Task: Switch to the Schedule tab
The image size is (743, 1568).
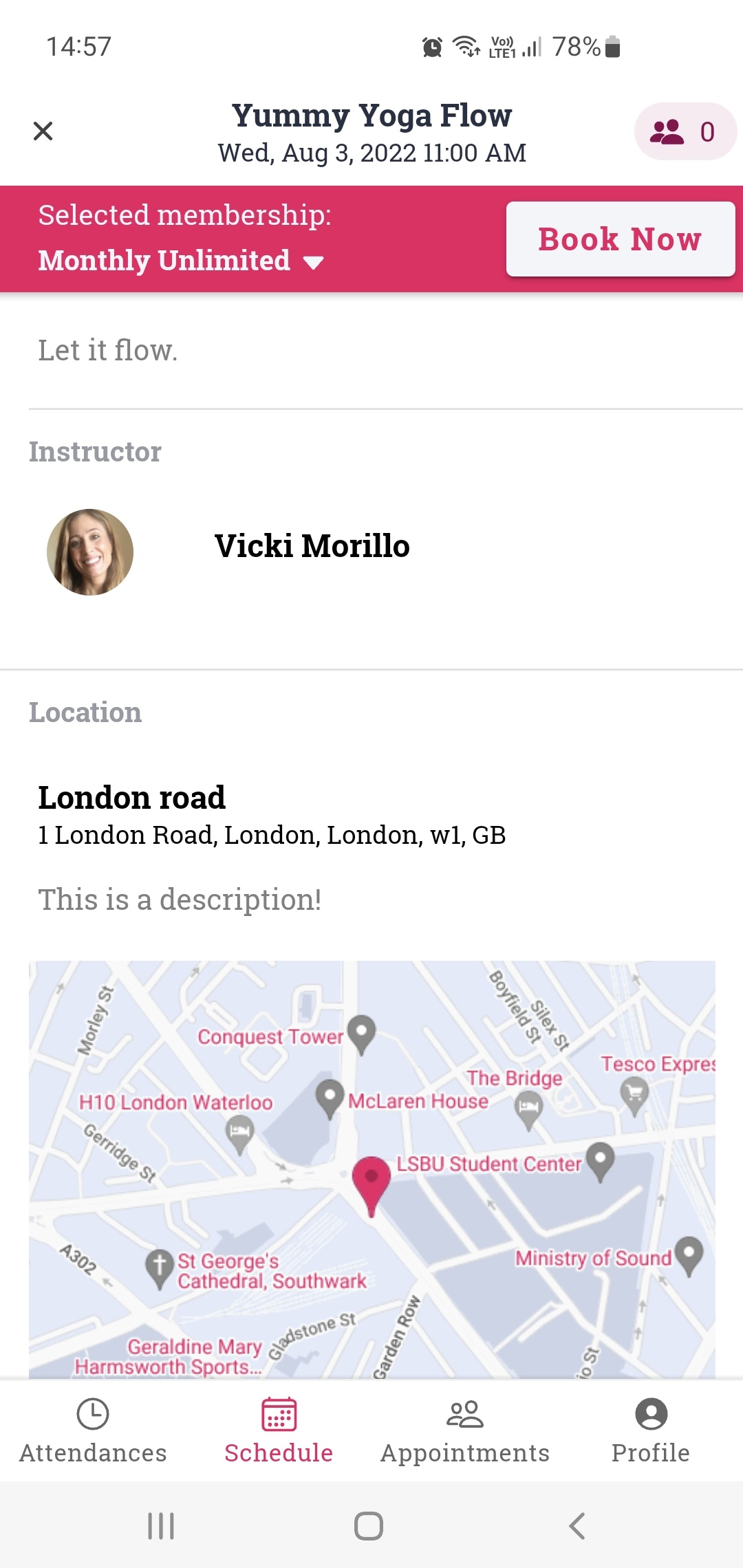Action: tap(279, 1430)
